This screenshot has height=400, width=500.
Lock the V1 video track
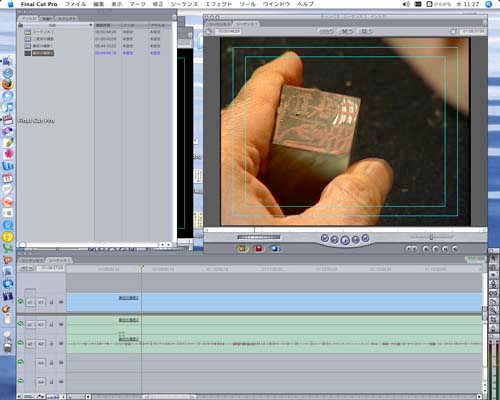[x=52, y=302]
